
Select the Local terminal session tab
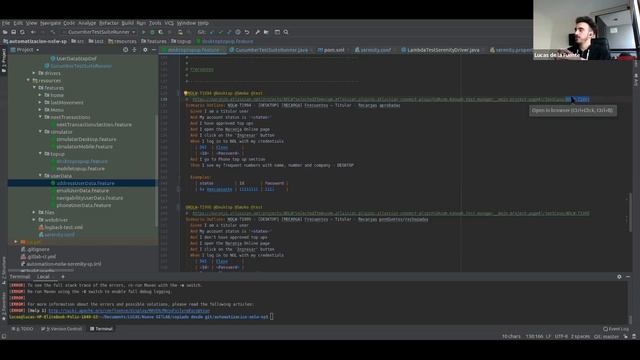[43, 277]
